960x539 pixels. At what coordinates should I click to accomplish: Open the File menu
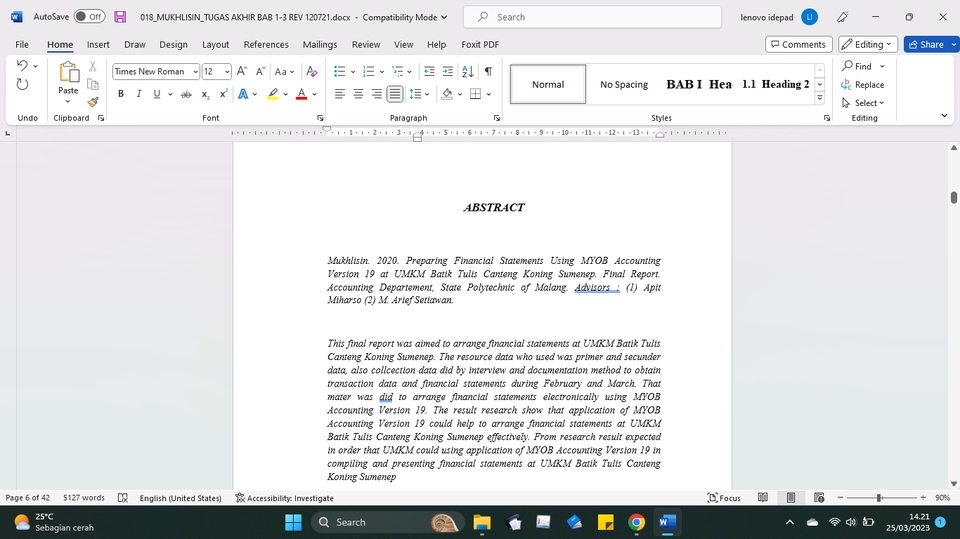pos(22,44)
